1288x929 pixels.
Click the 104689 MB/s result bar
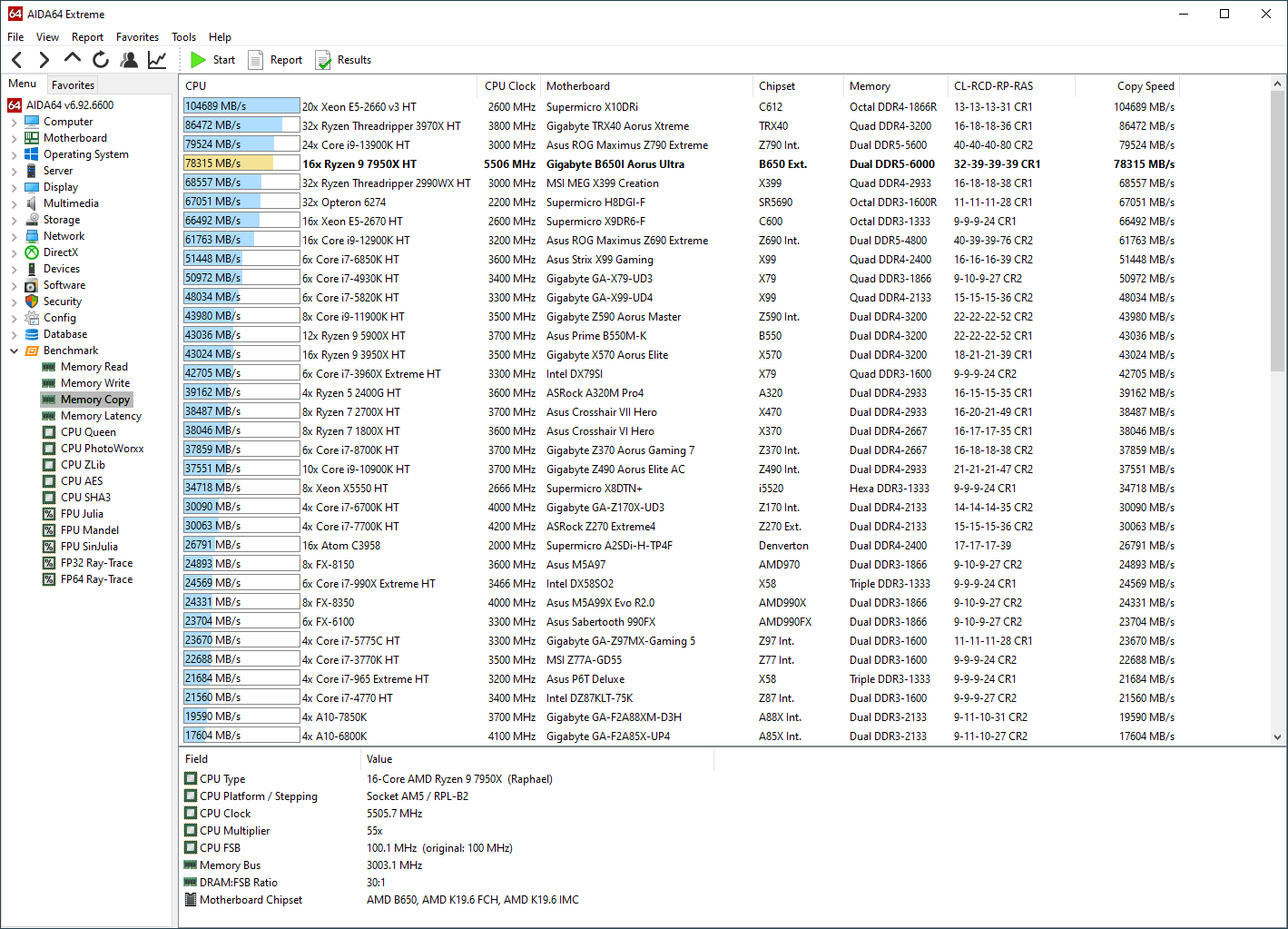(x=241, y=106)
